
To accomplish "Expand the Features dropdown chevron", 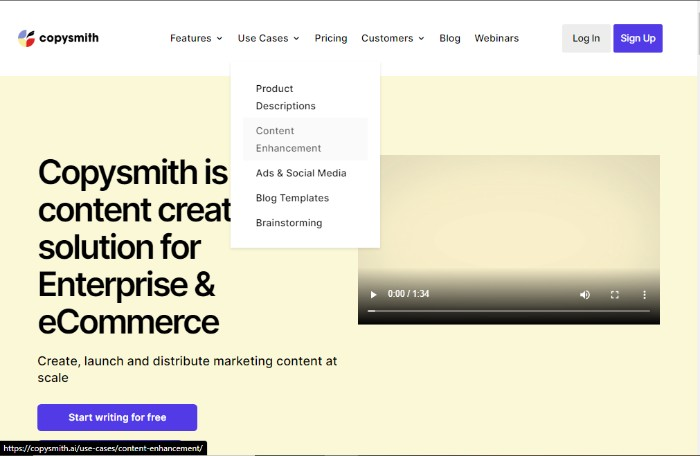I will tap(220, 38).
